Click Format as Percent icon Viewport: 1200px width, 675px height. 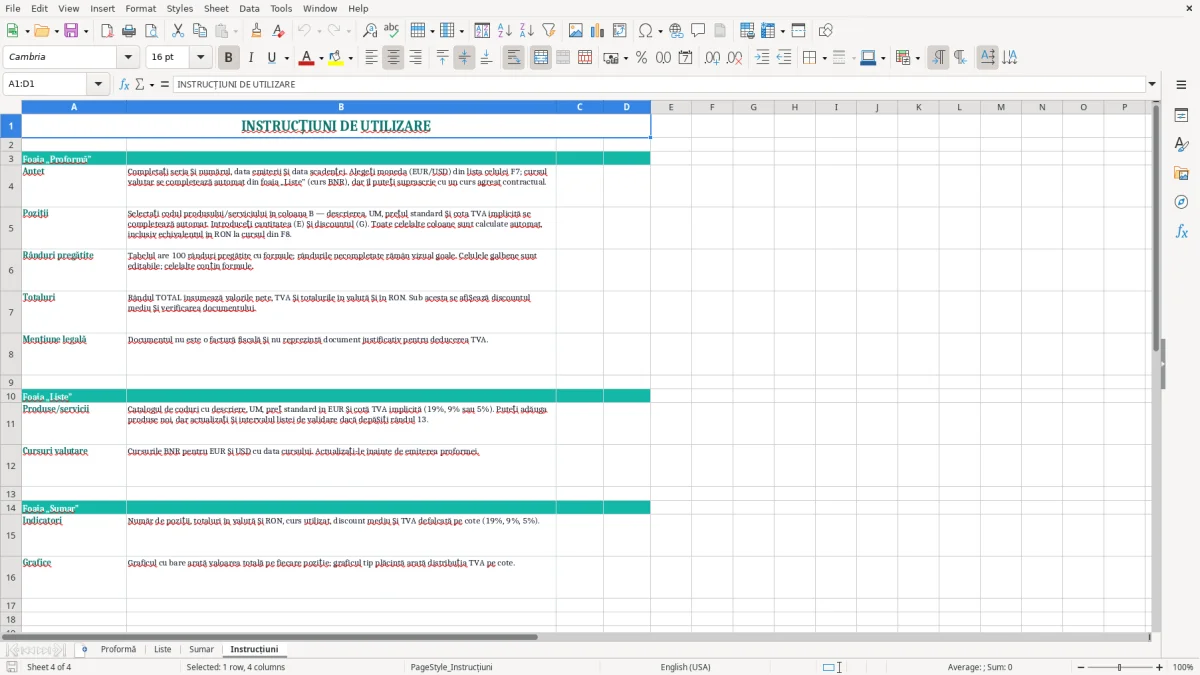tap(641, 58)
